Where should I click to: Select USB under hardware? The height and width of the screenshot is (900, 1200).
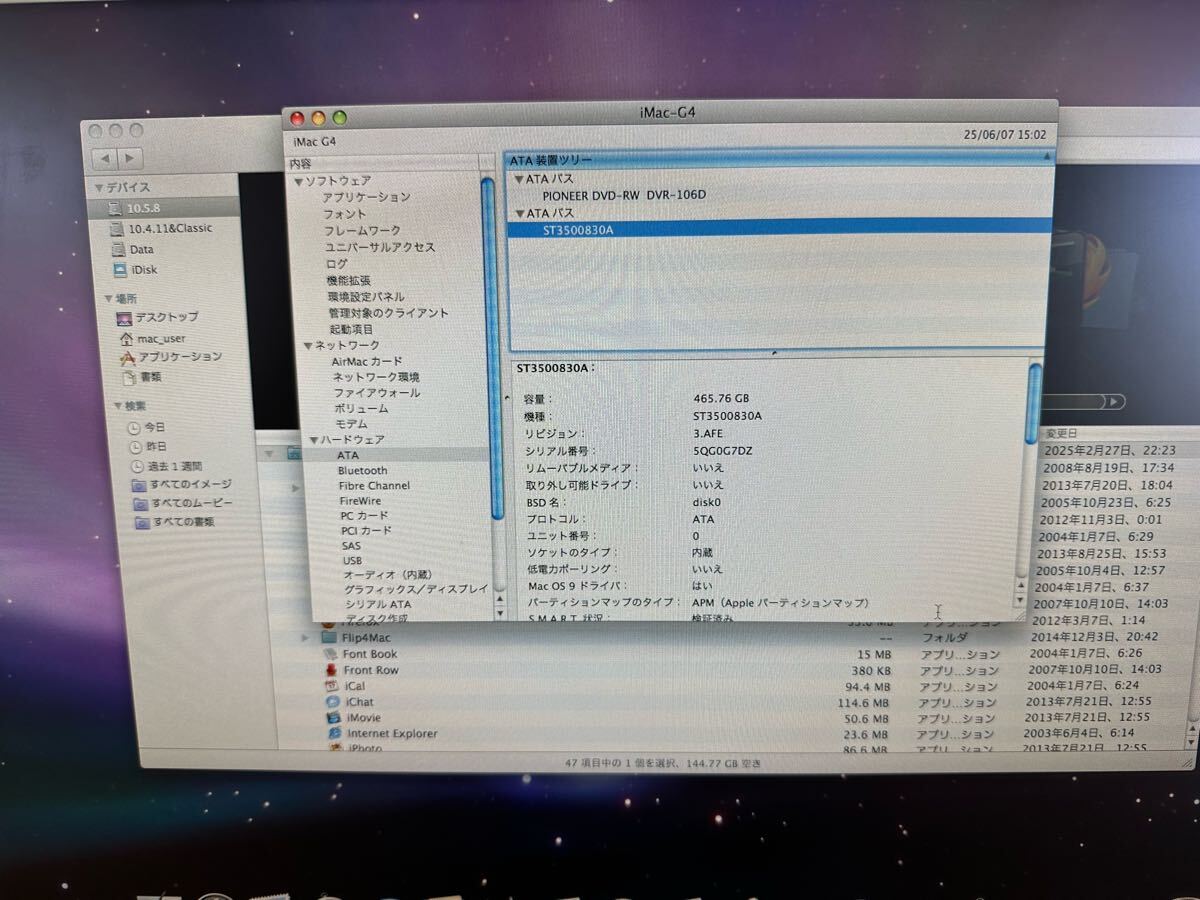click(x=352, y=561)
